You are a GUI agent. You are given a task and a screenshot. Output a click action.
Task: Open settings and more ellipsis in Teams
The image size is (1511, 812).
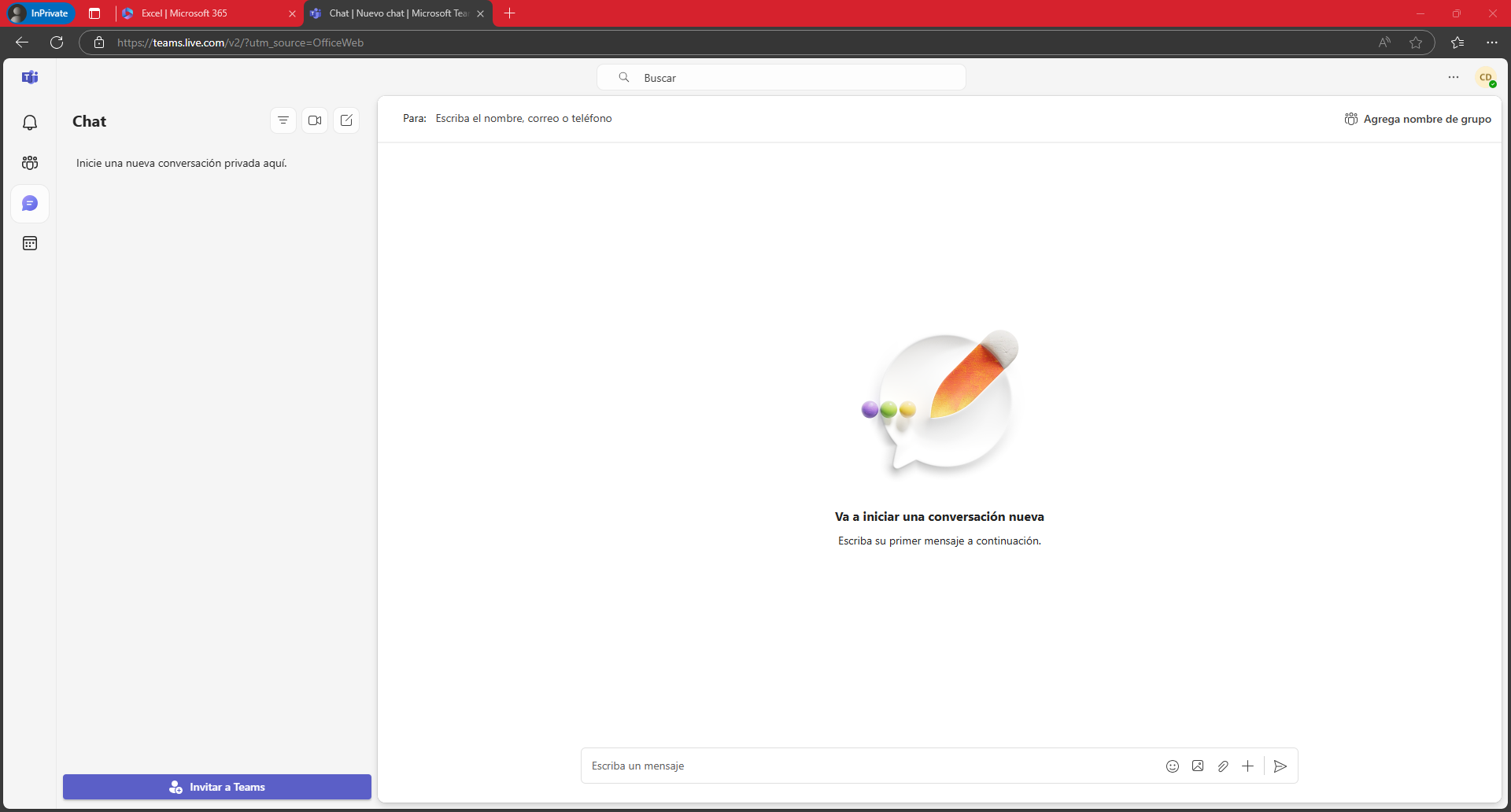click(1453, 77)
